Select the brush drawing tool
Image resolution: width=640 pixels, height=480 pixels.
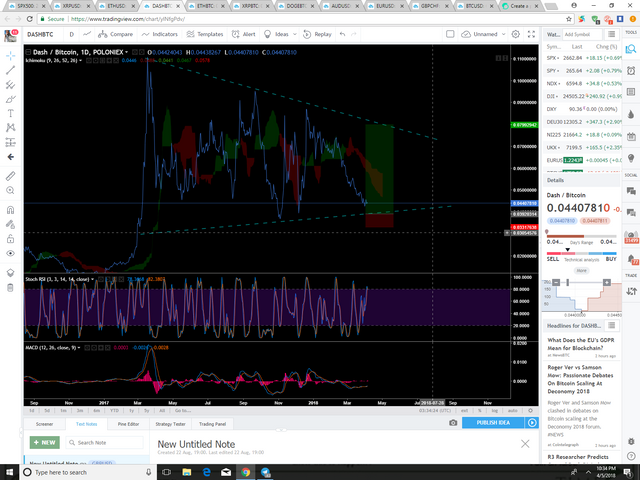(11, 99)
